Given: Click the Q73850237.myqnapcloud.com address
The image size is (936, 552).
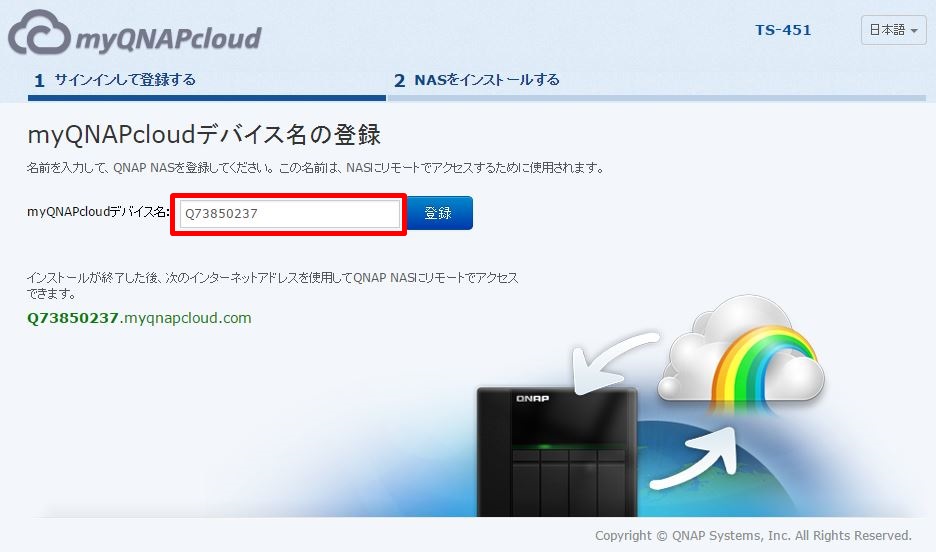Looking at the screenshot, I should (139, 318).
